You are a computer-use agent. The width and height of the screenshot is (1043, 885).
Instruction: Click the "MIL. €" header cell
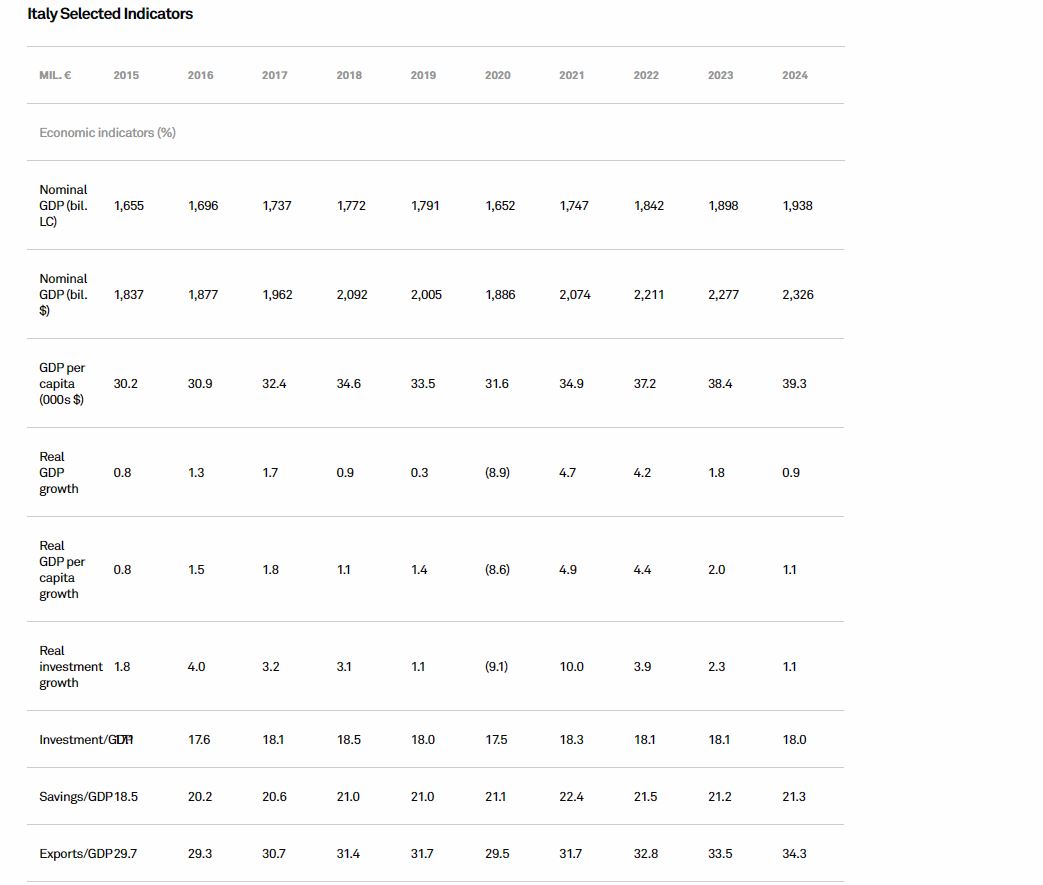pos(55,75)
